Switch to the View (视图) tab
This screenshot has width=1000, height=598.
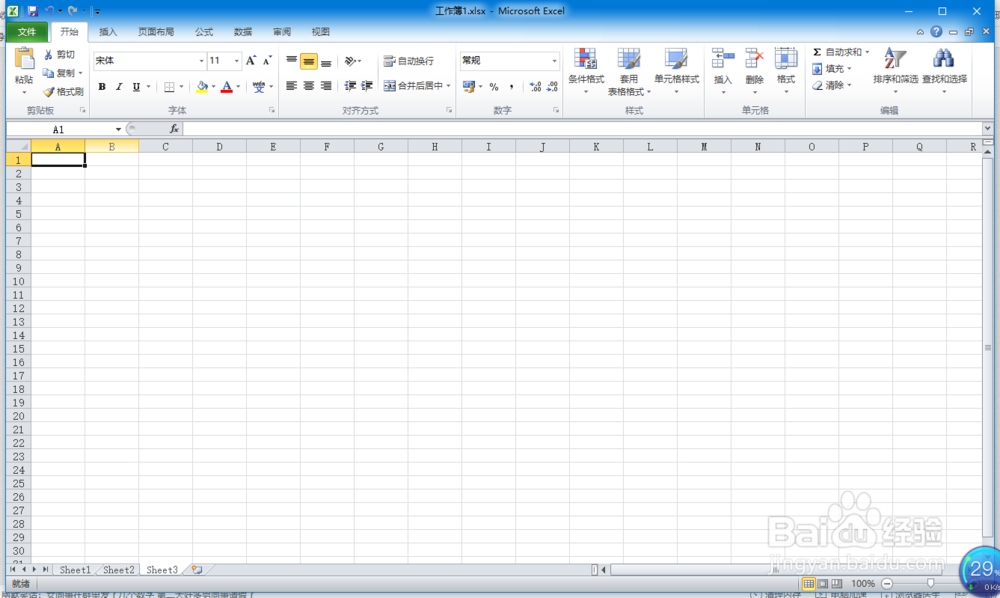click(320, 32)
